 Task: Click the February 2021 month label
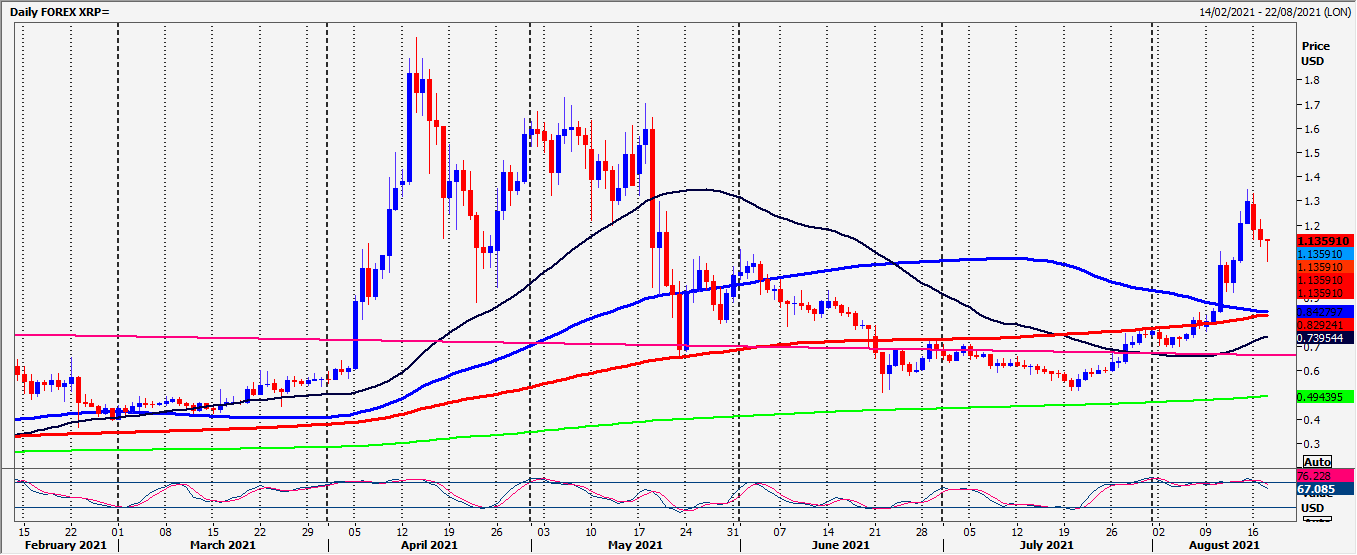(x=64, y=546)
